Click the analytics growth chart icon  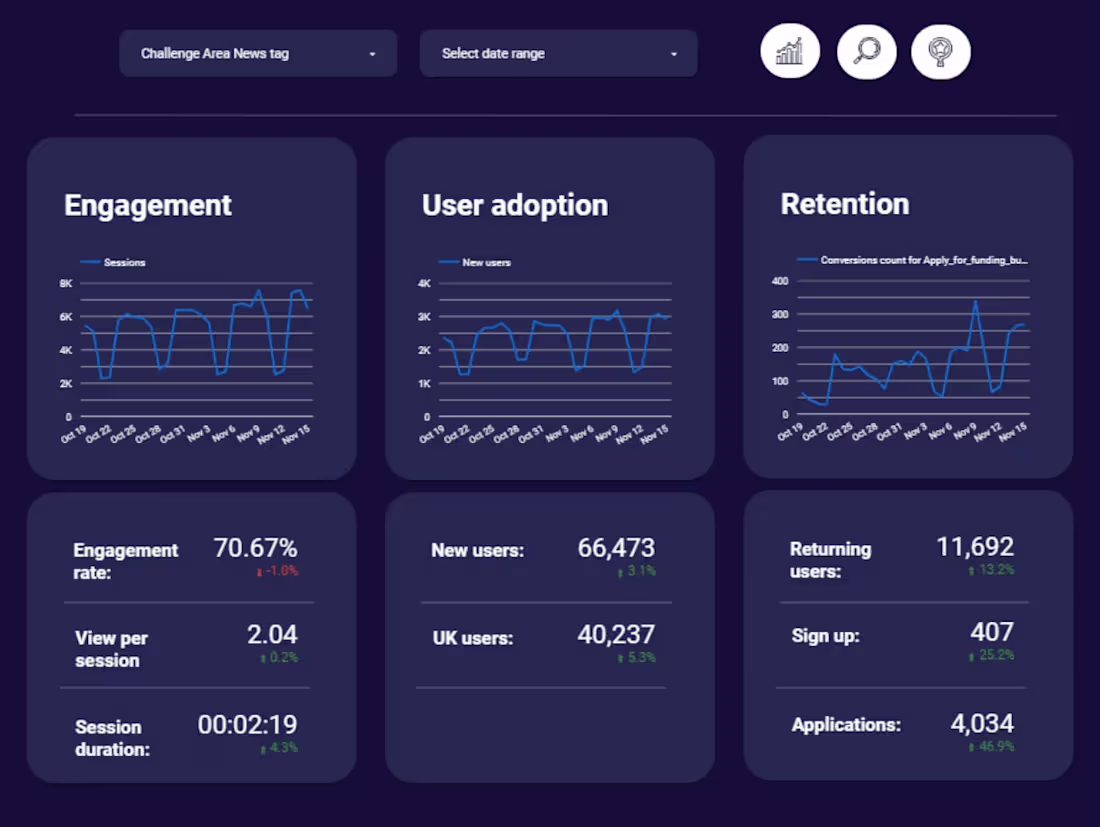tap(790, 50)
